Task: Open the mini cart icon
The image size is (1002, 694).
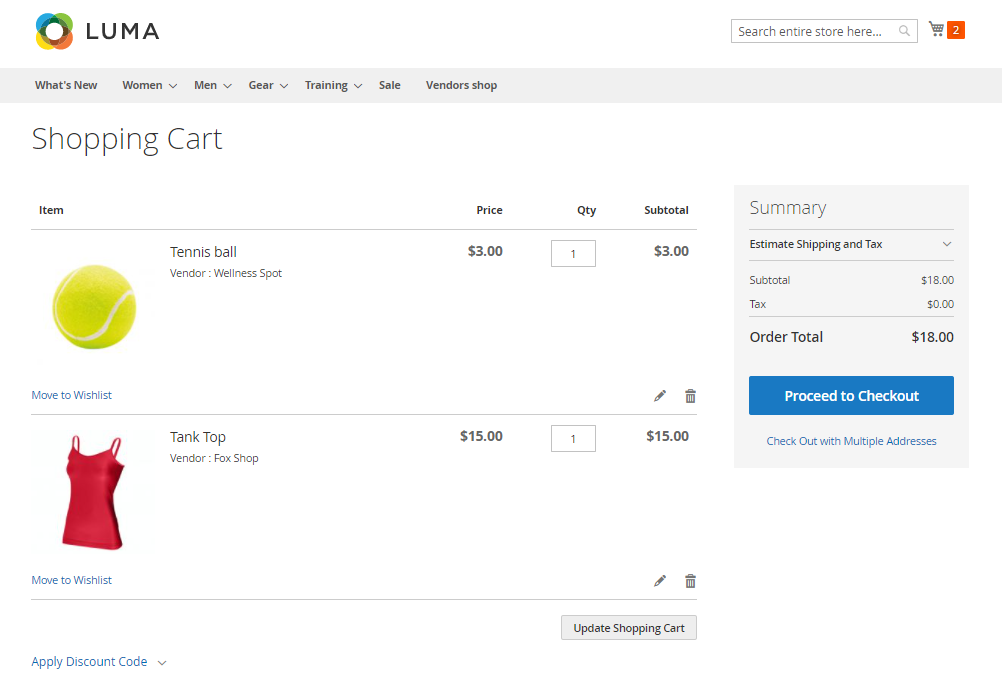Action: [937, 30]
